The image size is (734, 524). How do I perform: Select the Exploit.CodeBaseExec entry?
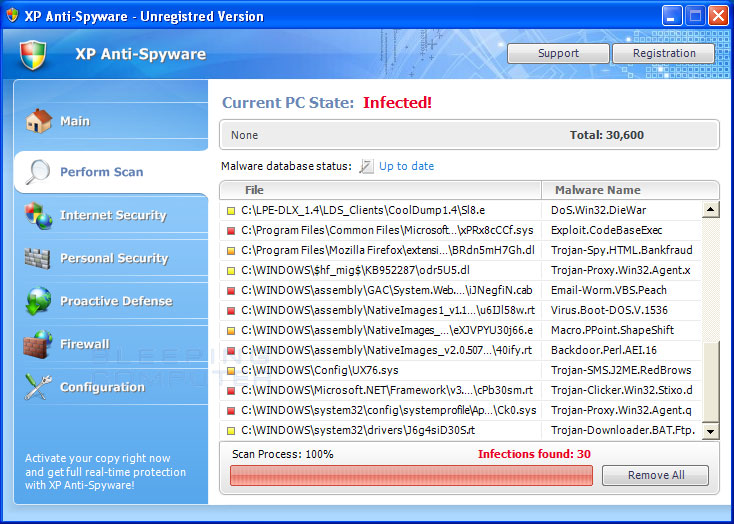coord(606,231)
